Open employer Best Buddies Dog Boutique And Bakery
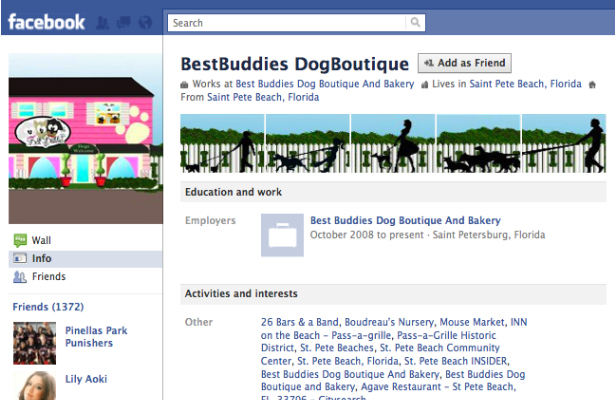 tap(406, 220)
